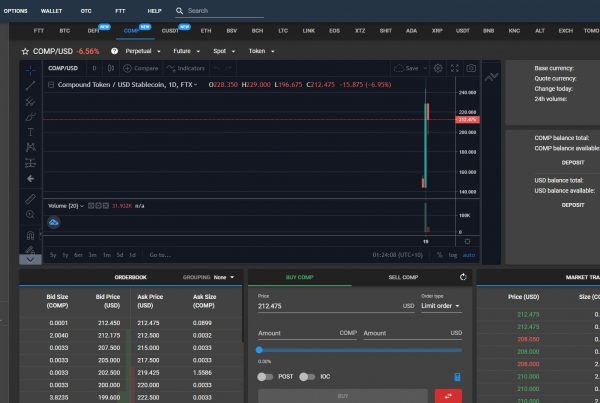The height and width of the screenshot is (403, 600).
Task: Select the brush drawing tool
Action: point(30,117)
